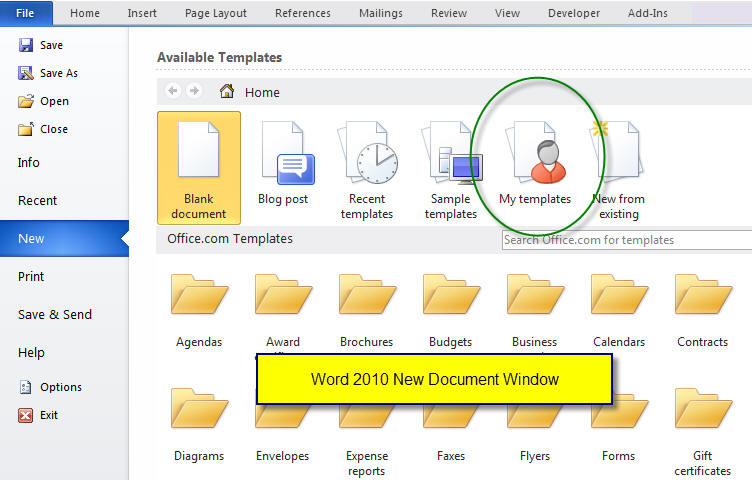Switch to the Home ribbon tab
The width and height of the screenshot is (752, 480).
coord(85,13)
